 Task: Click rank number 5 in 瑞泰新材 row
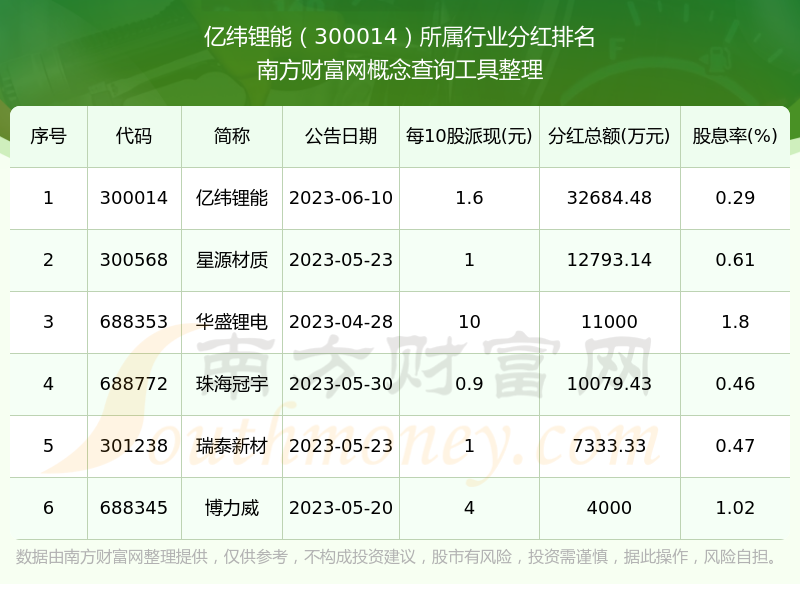(x=48, y=446)
